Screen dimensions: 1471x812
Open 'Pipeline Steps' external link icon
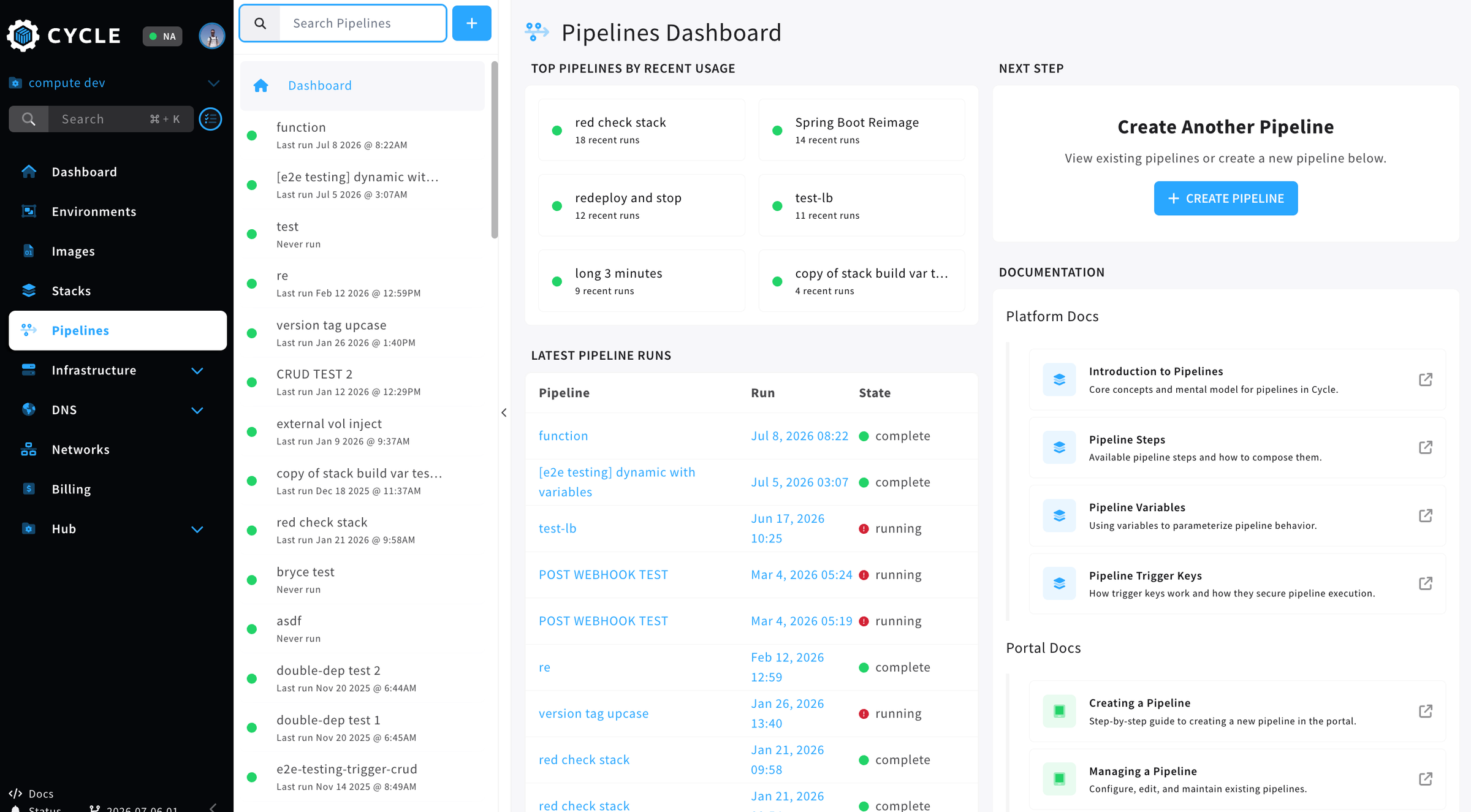[x=1426, y=447]
